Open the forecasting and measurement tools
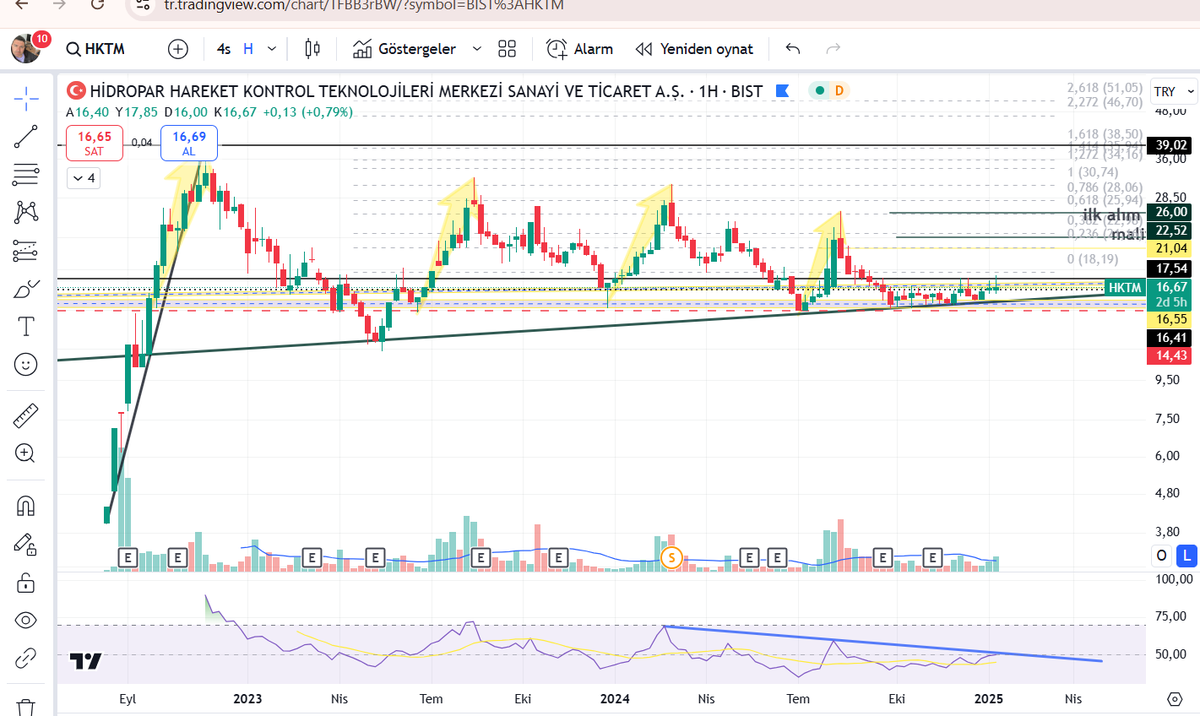The width and height of the screenshot is (1200, 716). (x=26, y=250)
